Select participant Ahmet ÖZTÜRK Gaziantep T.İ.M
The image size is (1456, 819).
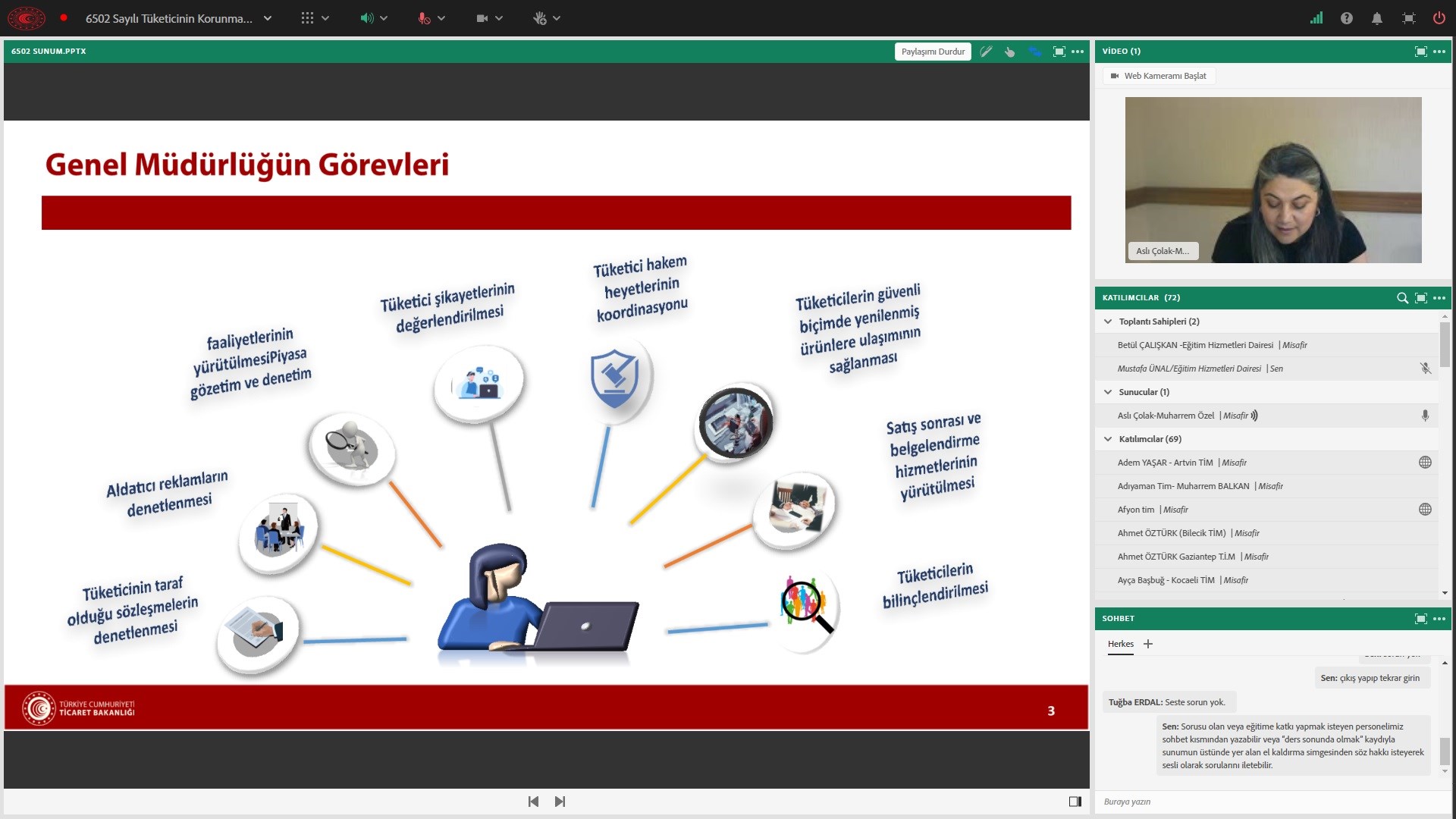click(x=1266, y=557)
